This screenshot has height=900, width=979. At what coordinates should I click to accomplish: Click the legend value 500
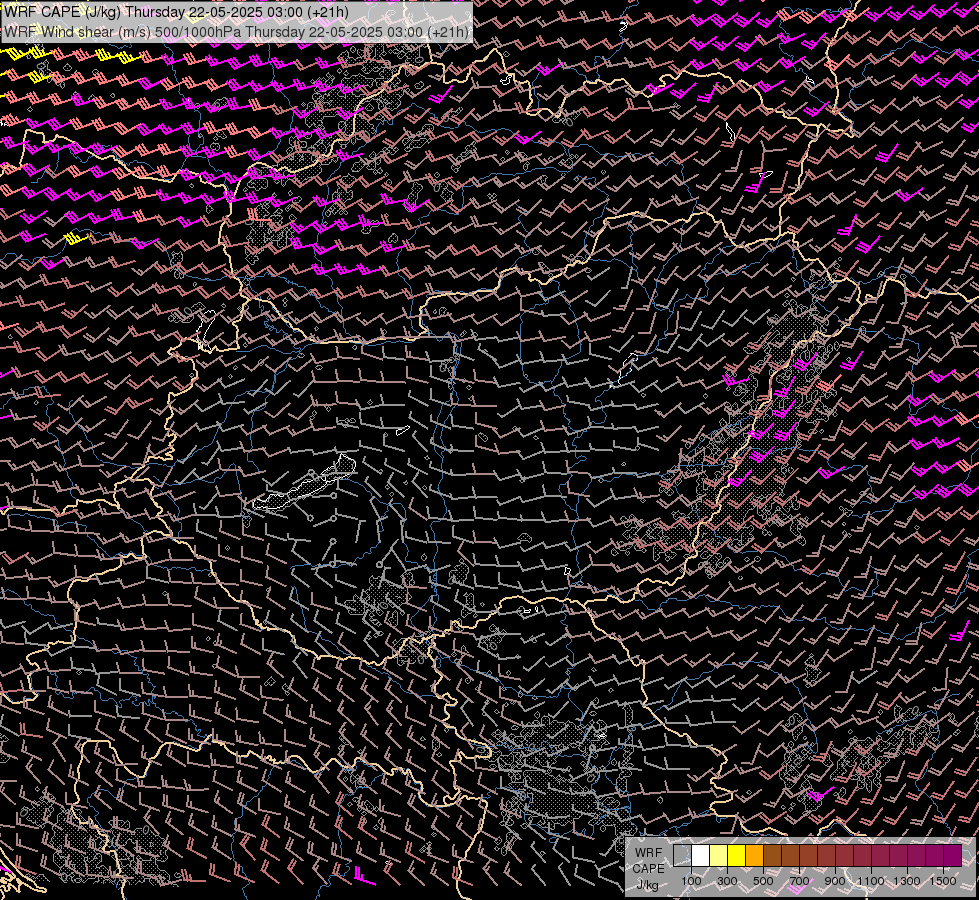pyautogui.click(x=763, y=881)
